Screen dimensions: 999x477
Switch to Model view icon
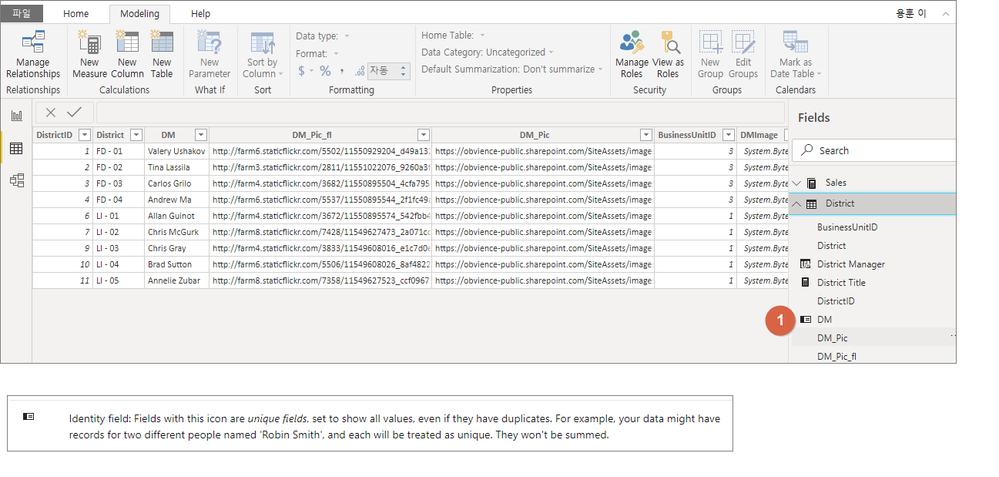[x=17, y=181]
